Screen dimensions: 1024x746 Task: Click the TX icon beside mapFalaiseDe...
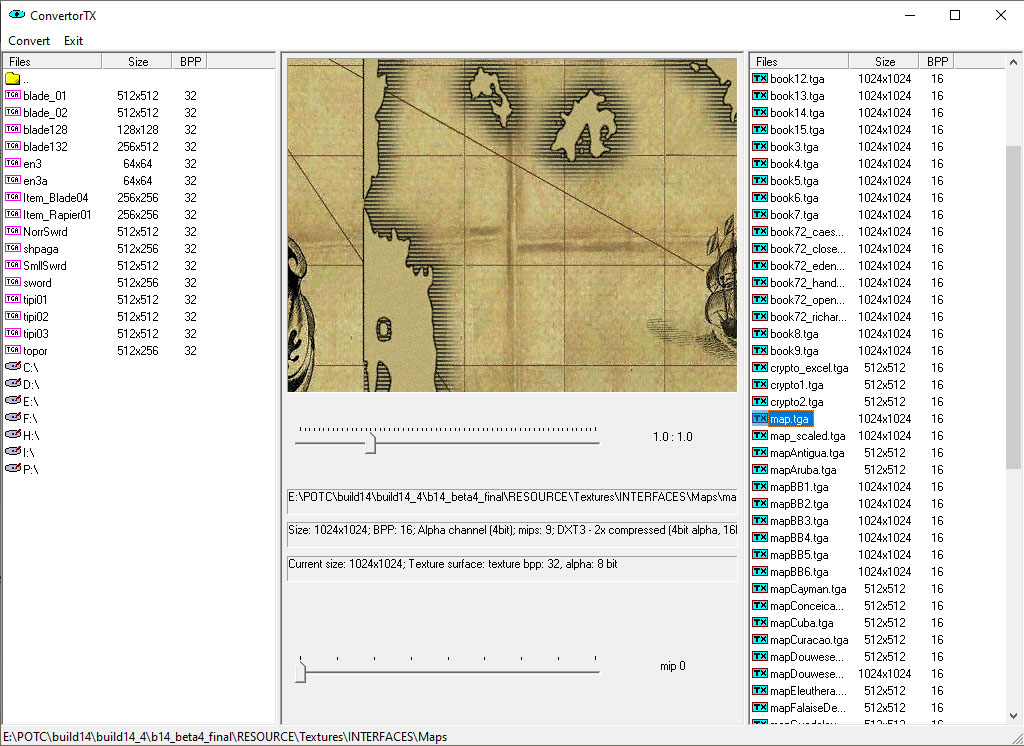(760, 707)
